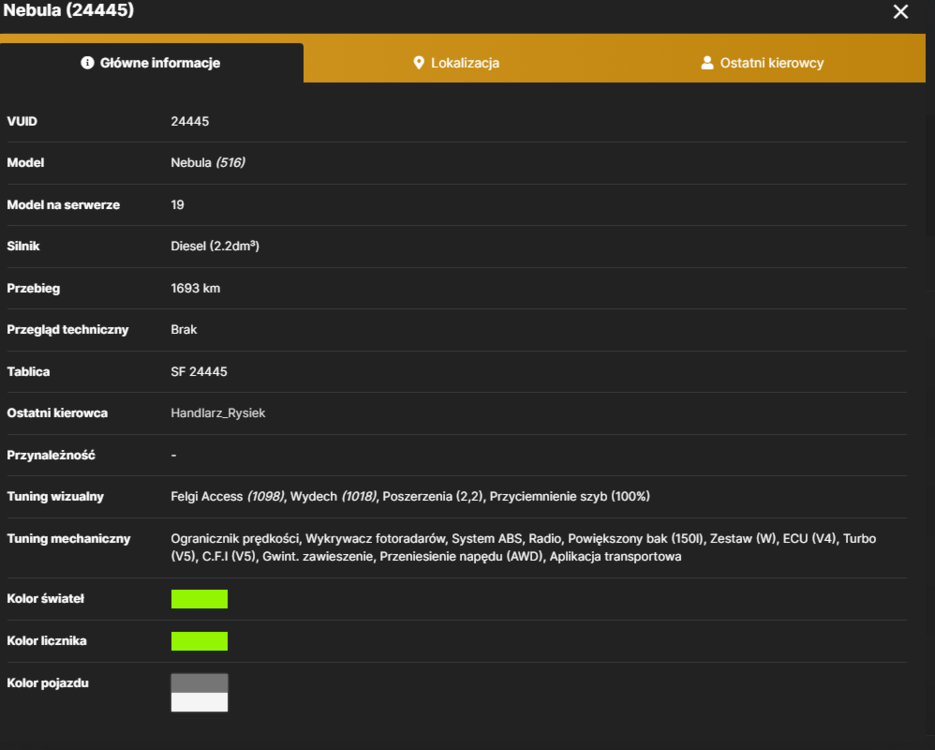This screenshot has width=935, height=750.
Task: Click the gray Kolor pojazdu swatch
Action: coord(199,683)
